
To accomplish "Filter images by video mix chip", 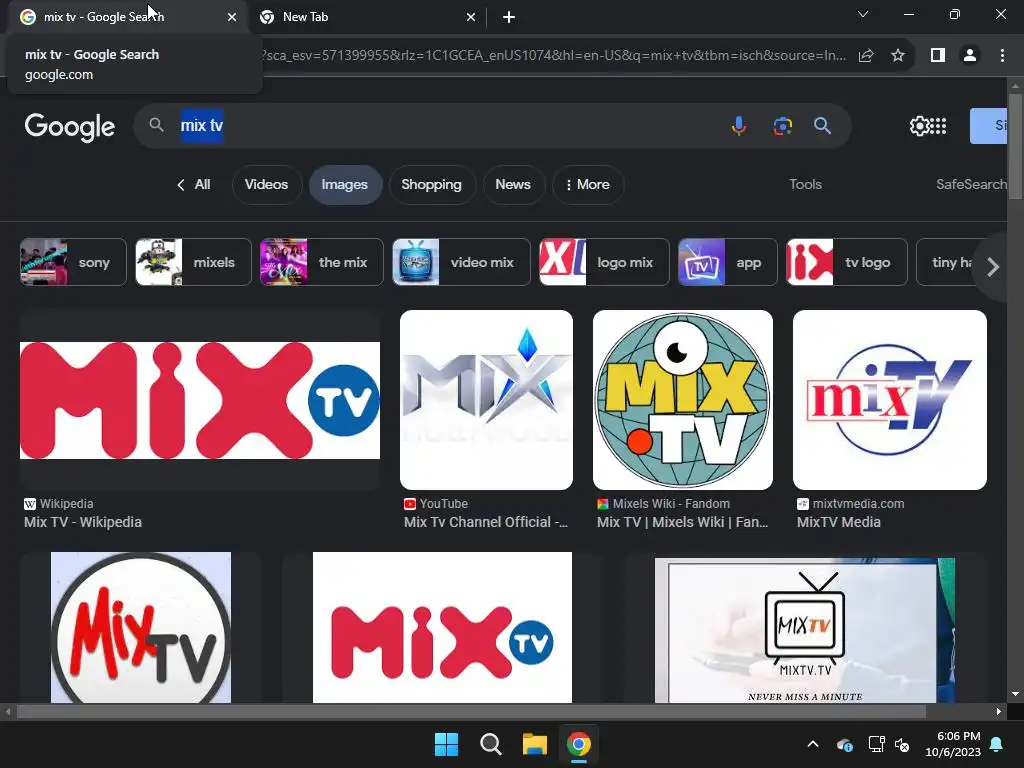I will (461, 263).
